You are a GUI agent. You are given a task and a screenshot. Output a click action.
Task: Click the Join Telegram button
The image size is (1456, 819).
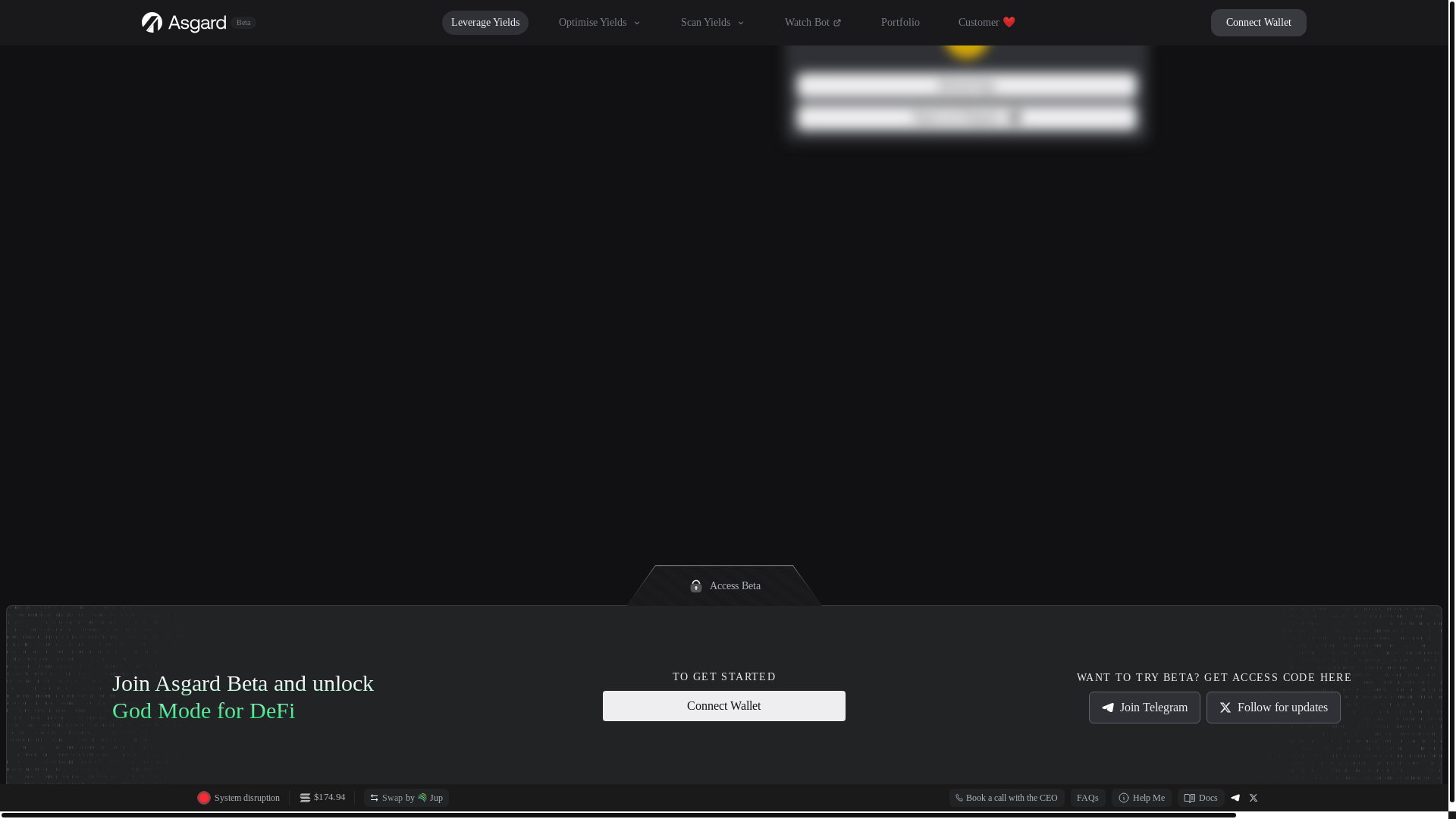click(1144, 708)
